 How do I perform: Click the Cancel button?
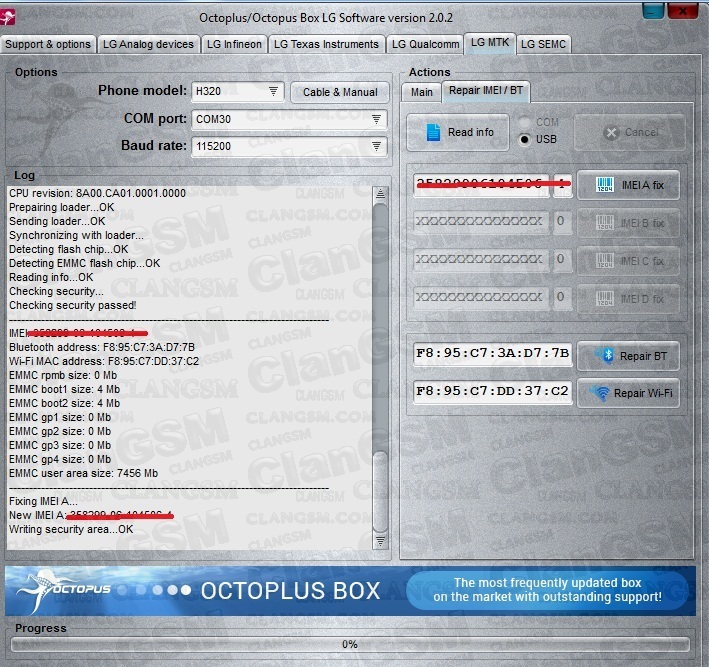629,132
